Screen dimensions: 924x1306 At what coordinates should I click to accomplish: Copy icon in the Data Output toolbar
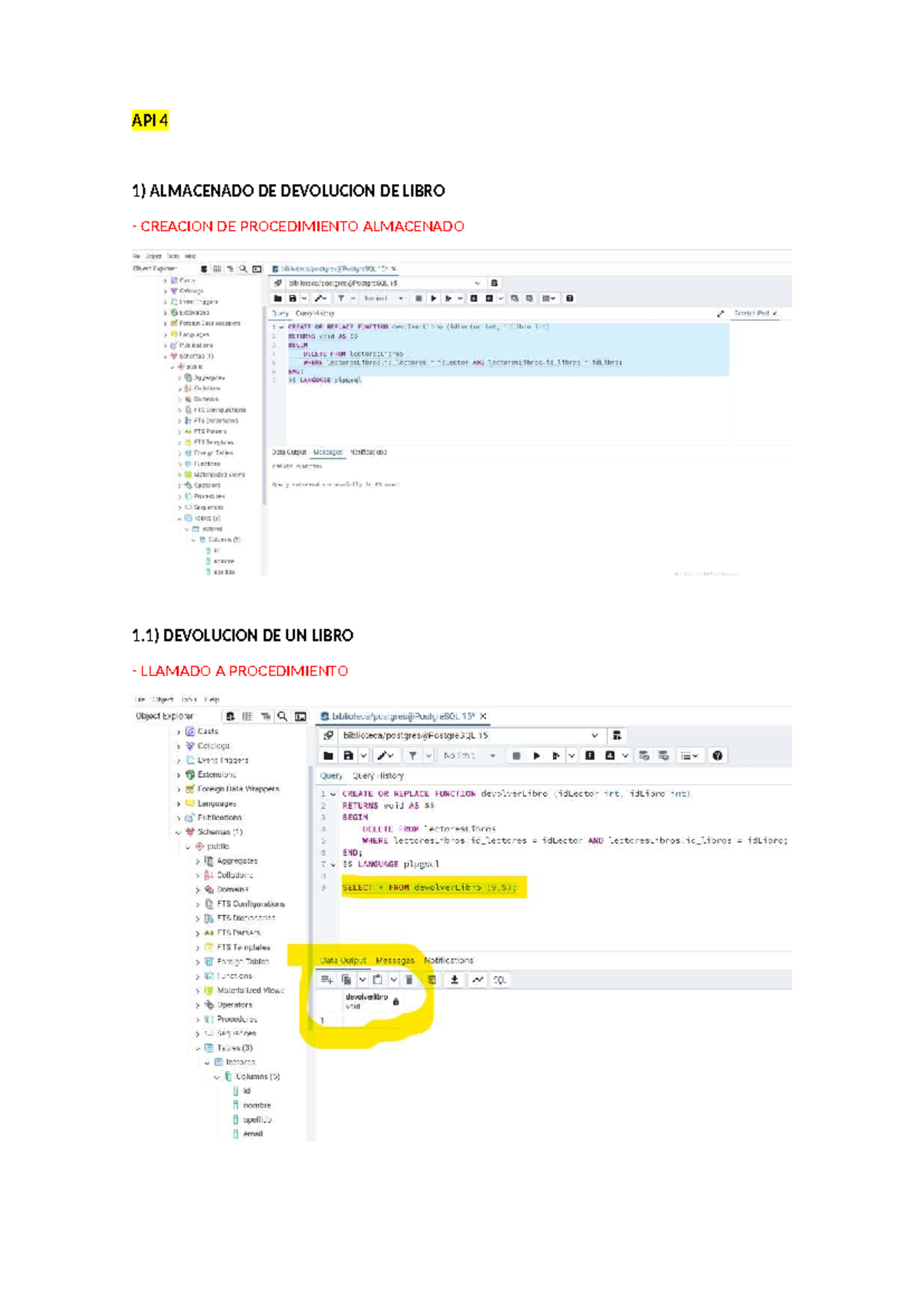tap(346, 979)
